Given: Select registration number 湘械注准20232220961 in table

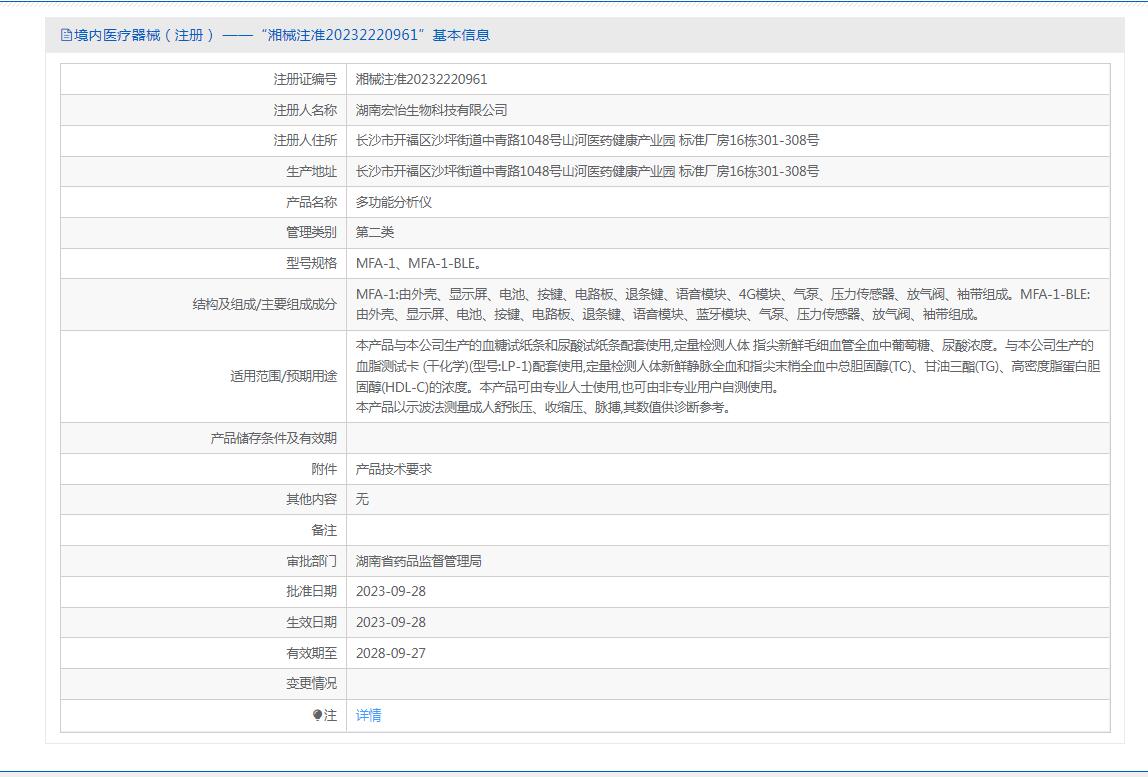Looking at the screenshot, I should pyautogui.click(x=421, y=79).
